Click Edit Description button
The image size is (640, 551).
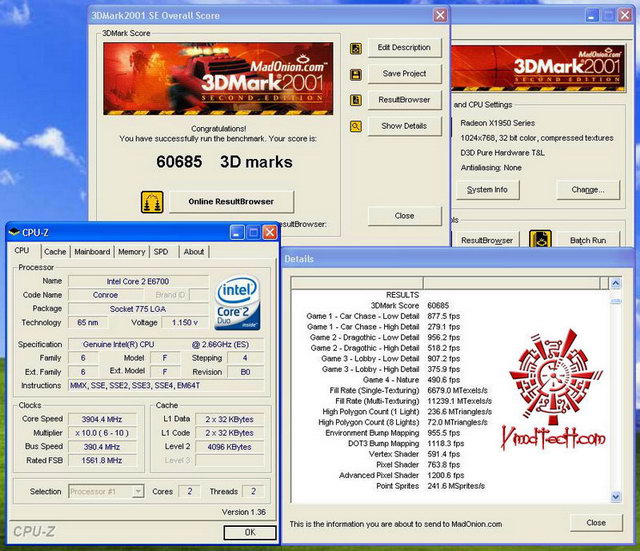coord(404,48)
